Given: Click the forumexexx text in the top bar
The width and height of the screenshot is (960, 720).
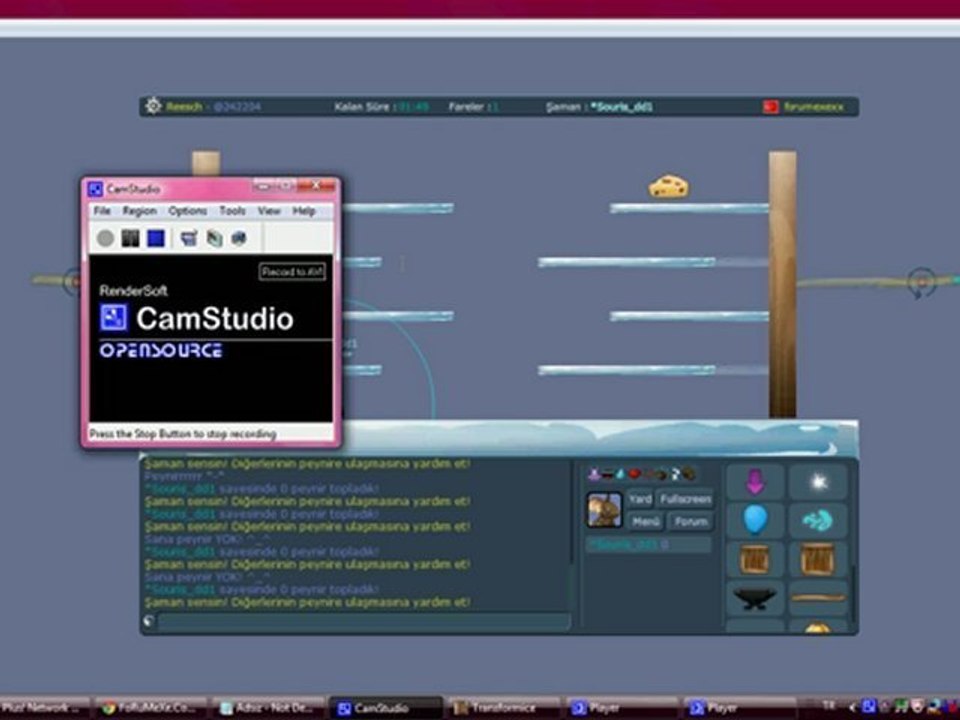Looking at the screenshot, I should pyautogui.click(x=814, y=107).
